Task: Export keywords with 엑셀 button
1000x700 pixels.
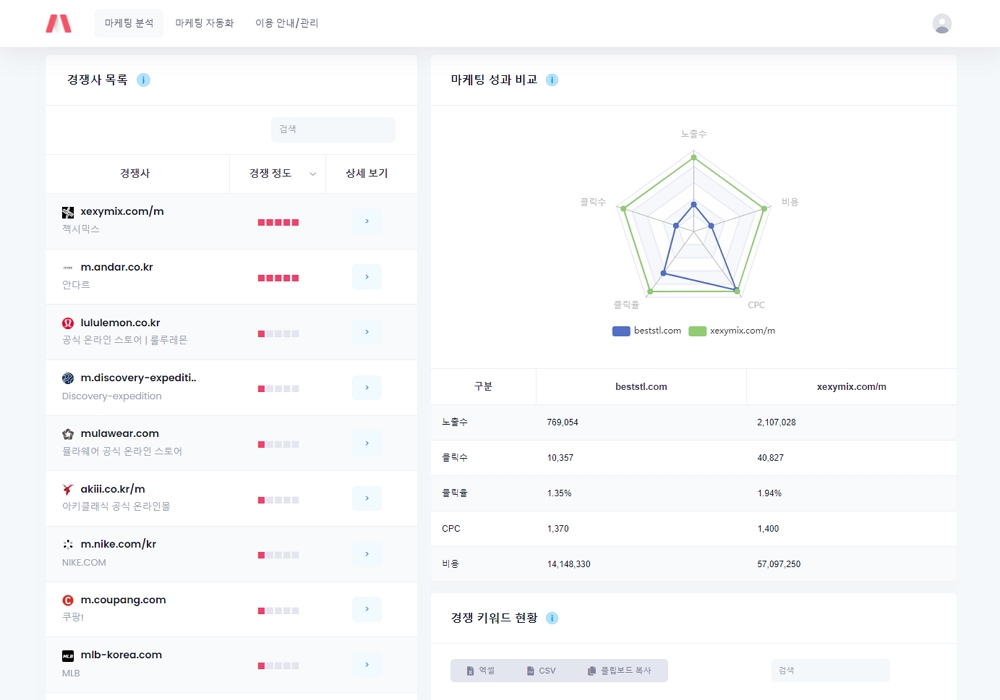Action: pyautogui.click(x=481, y=671)
